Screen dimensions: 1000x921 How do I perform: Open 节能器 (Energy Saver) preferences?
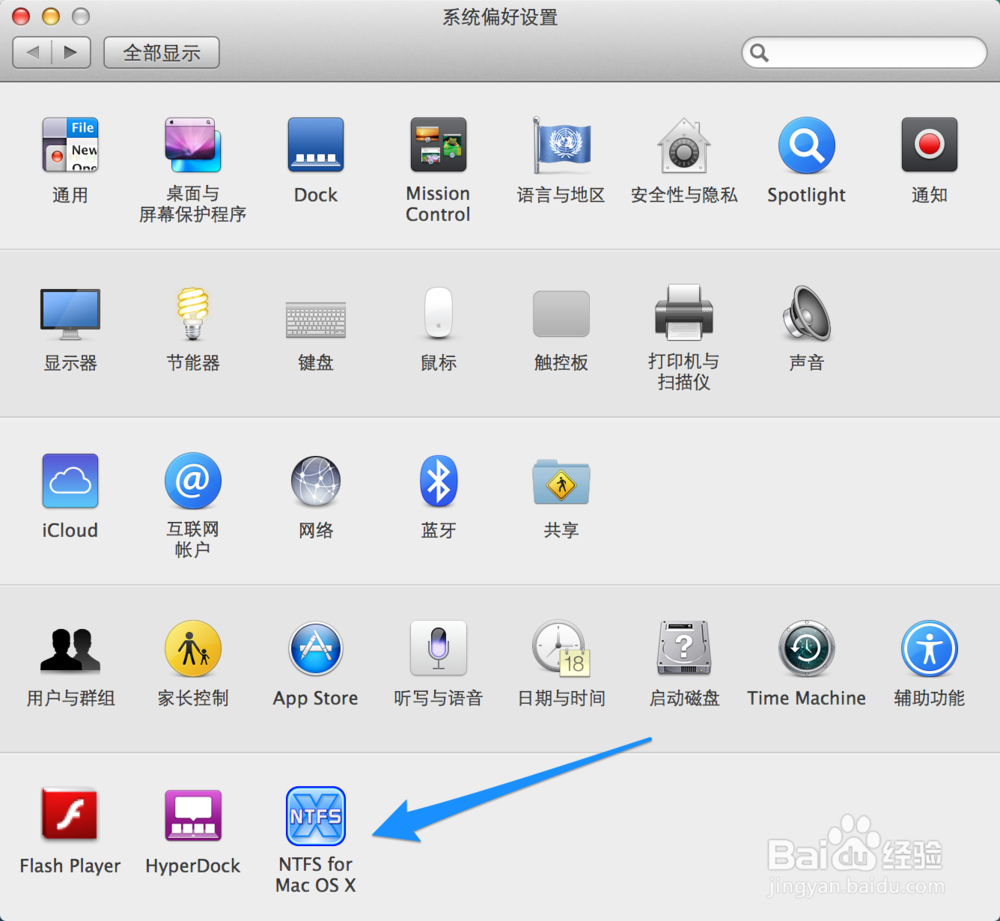coord(192,314)
